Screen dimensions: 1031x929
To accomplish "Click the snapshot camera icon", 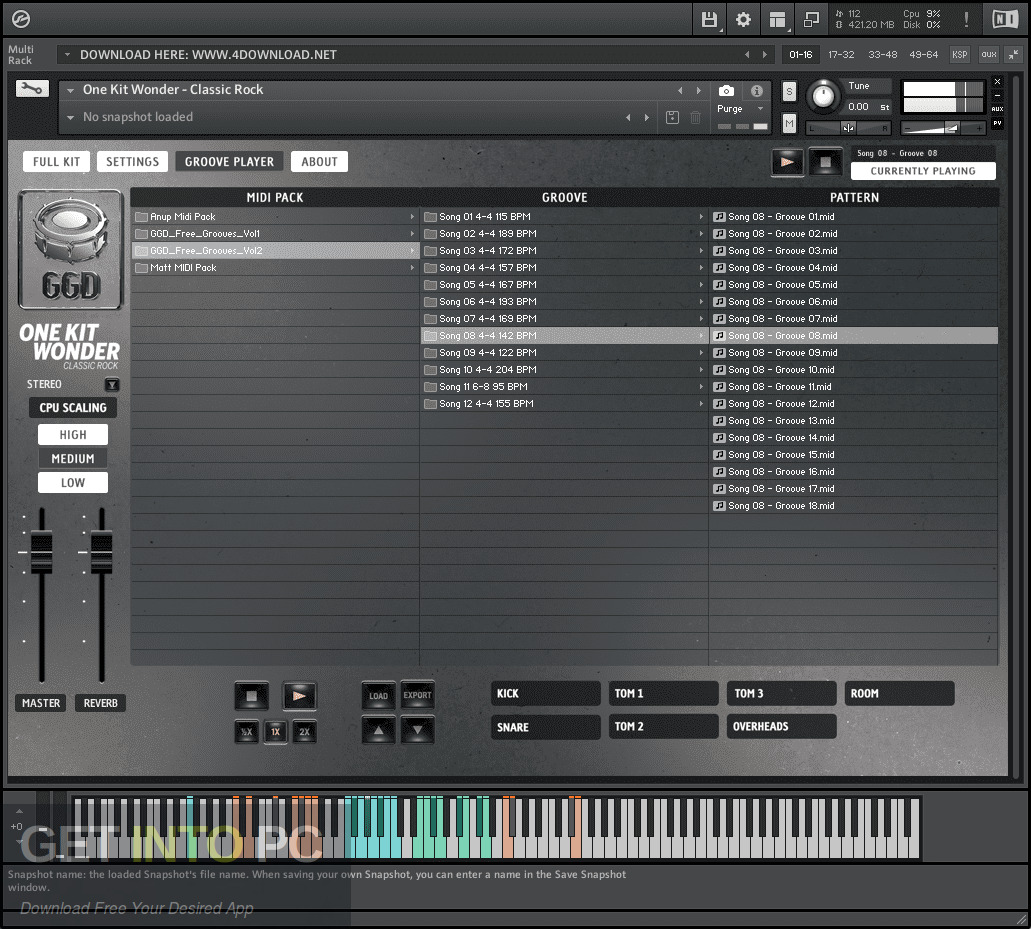I will 727,90.
